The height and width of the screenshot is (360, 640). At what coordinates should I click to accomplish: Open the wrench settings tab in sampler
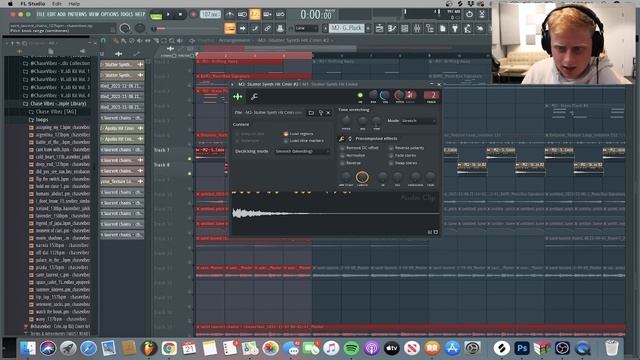click(254, 97)
